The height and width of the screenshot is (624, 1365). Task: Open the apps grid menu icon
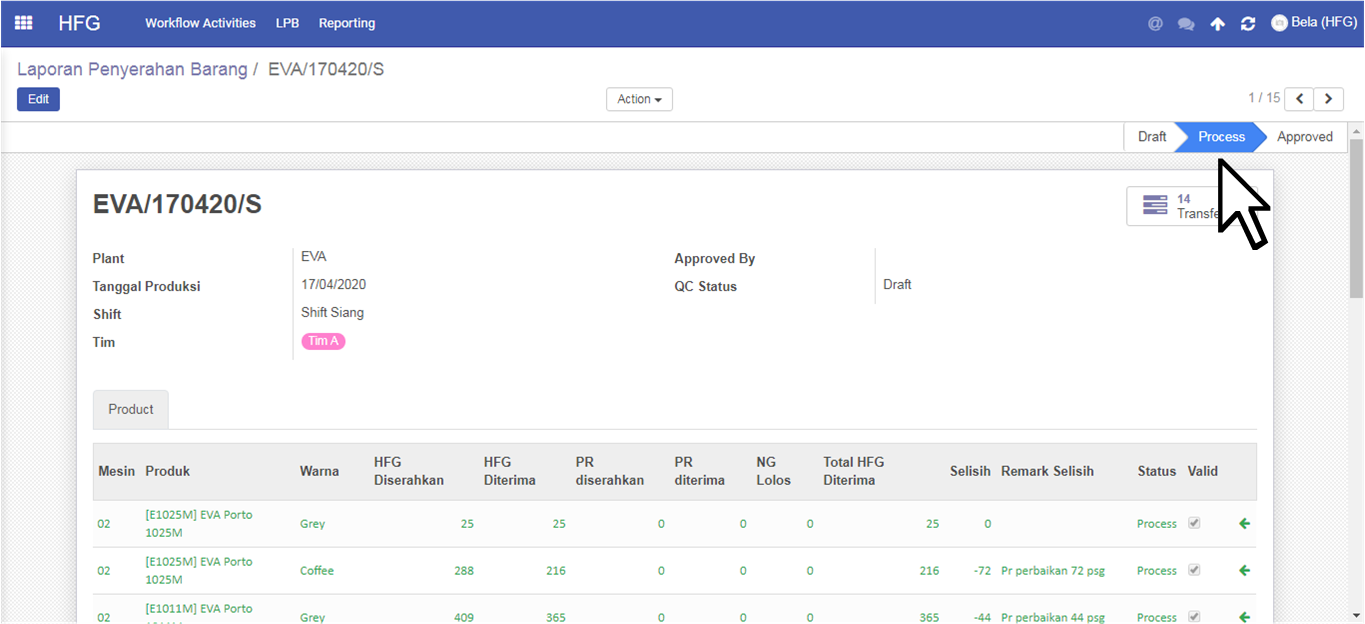(x=23, y=23)
